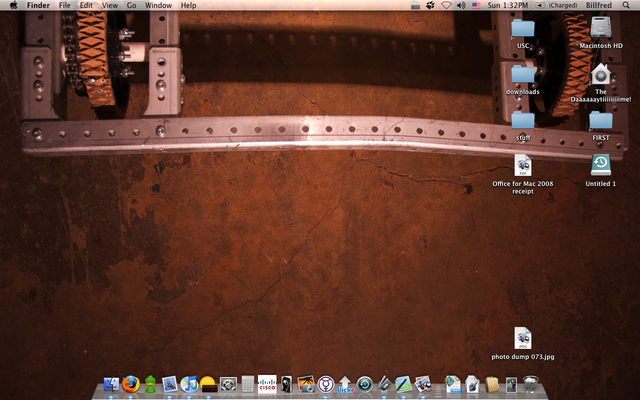The image size is (640, 400).
Task: Open the File menu
Action: (64, 6)
